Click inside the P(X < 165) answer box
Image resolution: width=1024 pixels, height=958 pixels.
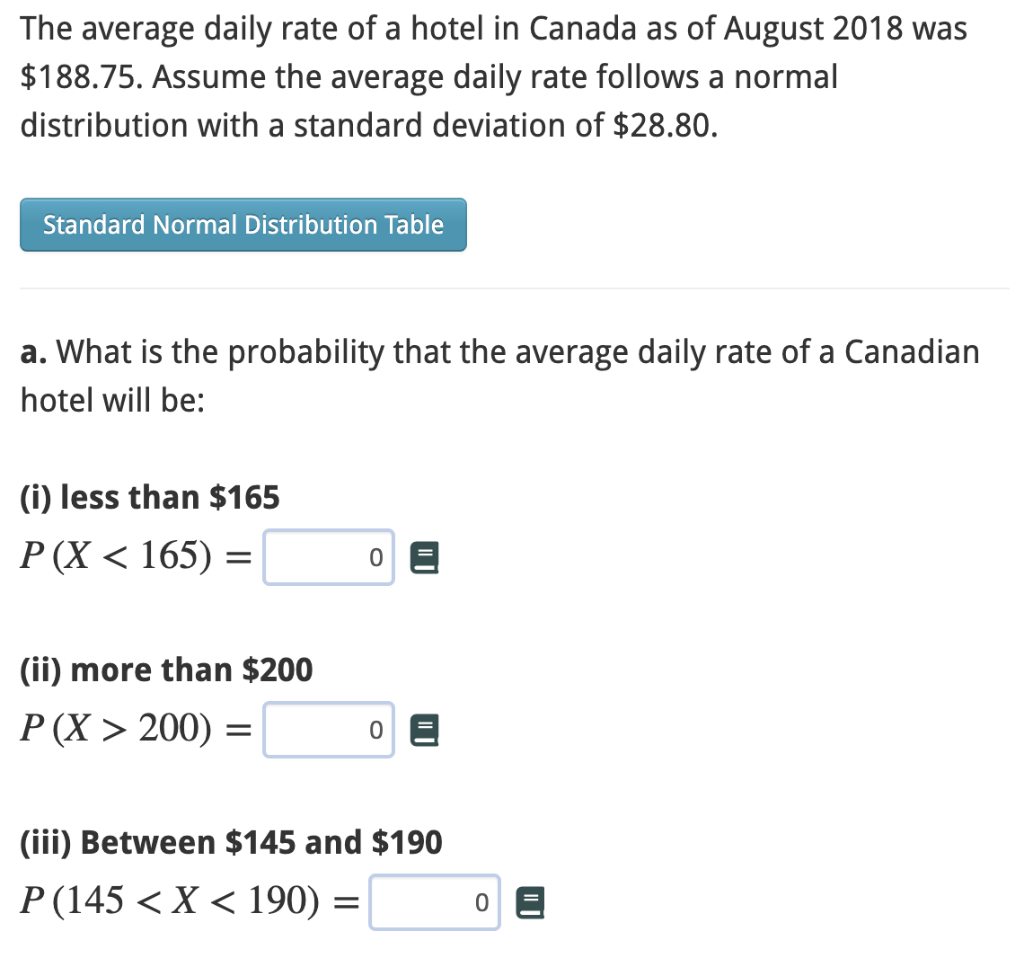[x=328, y=557]
